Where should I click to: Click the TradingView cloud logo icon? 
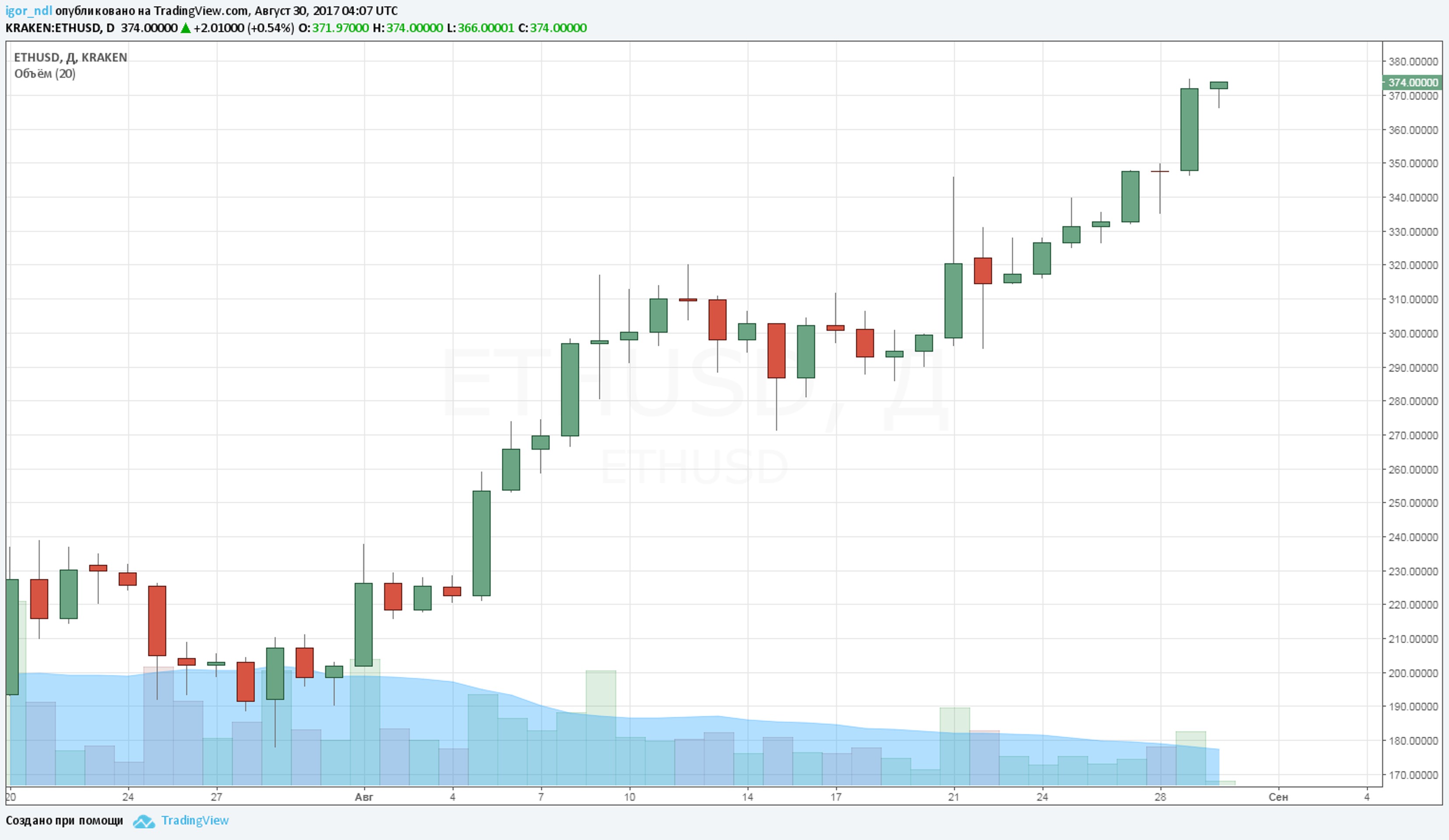point(143,822)
